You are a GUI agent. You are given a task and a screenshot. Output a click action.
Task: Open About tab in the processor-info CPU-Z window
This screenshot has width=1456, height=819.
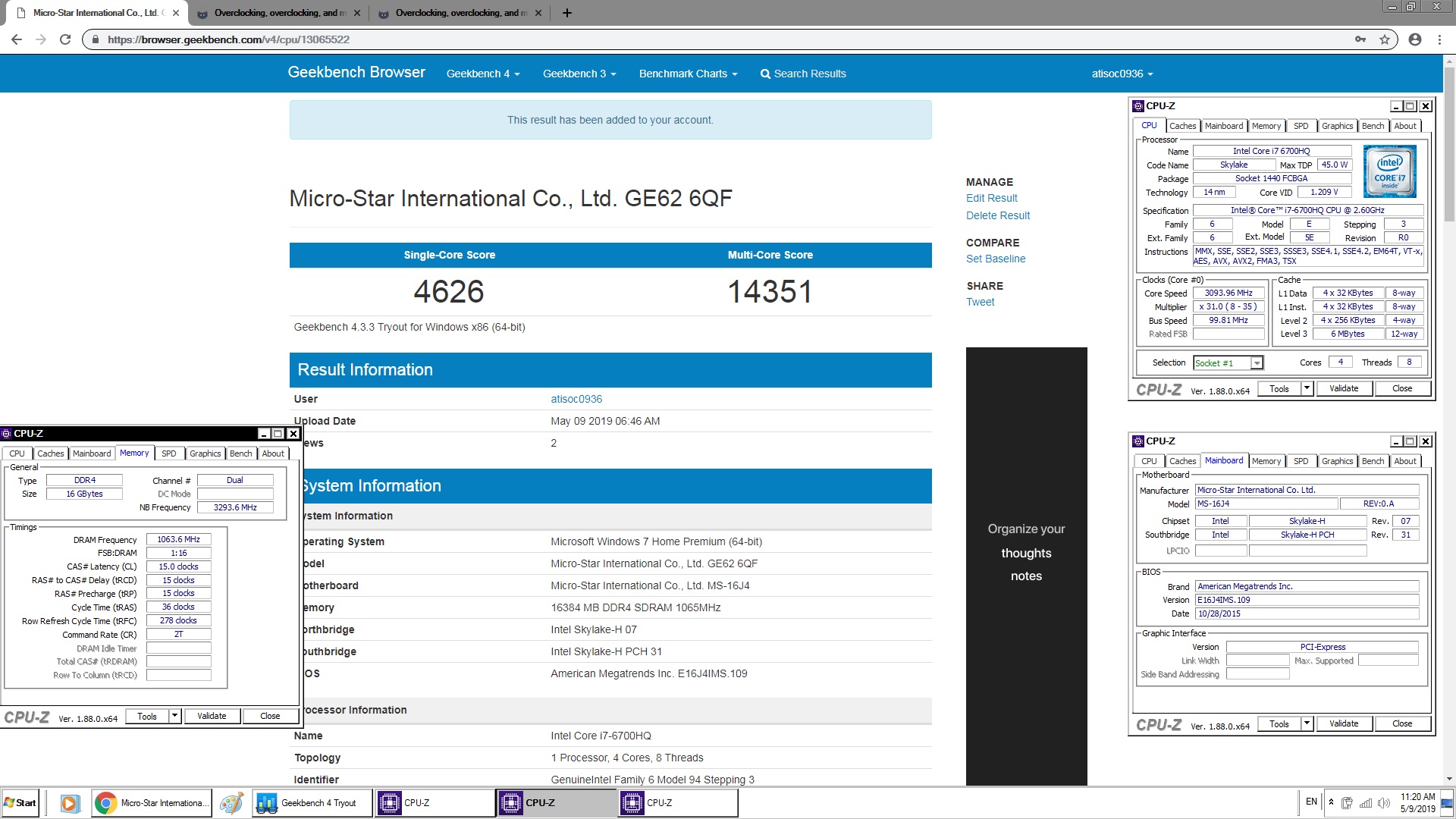(1404, 126)
